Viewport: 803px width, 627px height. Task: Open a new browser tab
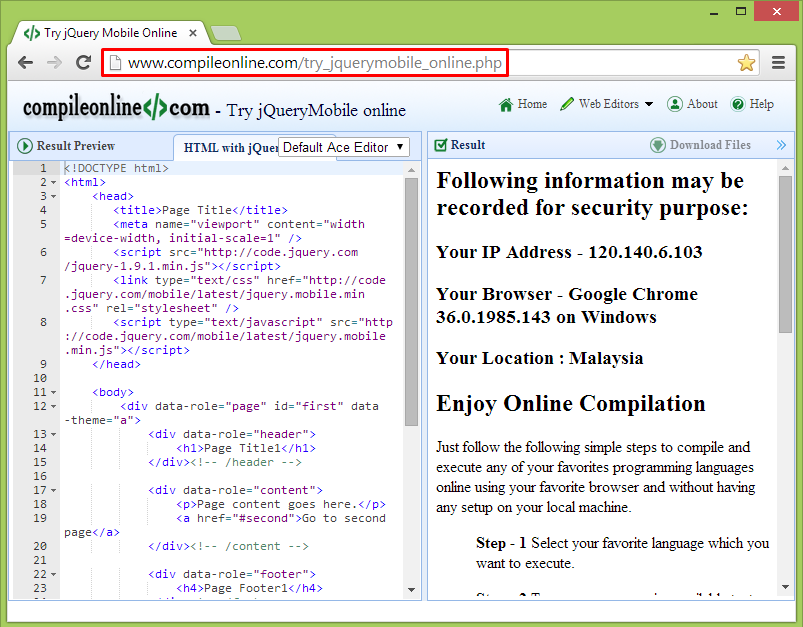pyautogui.click(x=225, y=33)
